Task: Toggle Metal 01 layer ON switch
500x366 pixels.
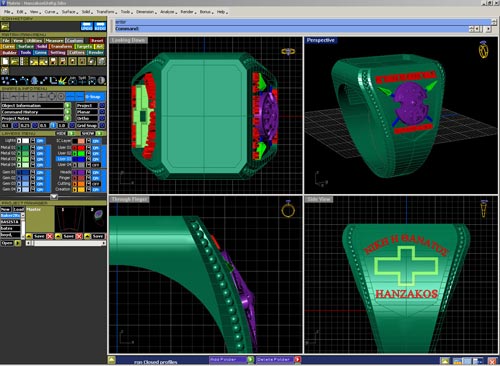Action: click(x=40, y=148)
